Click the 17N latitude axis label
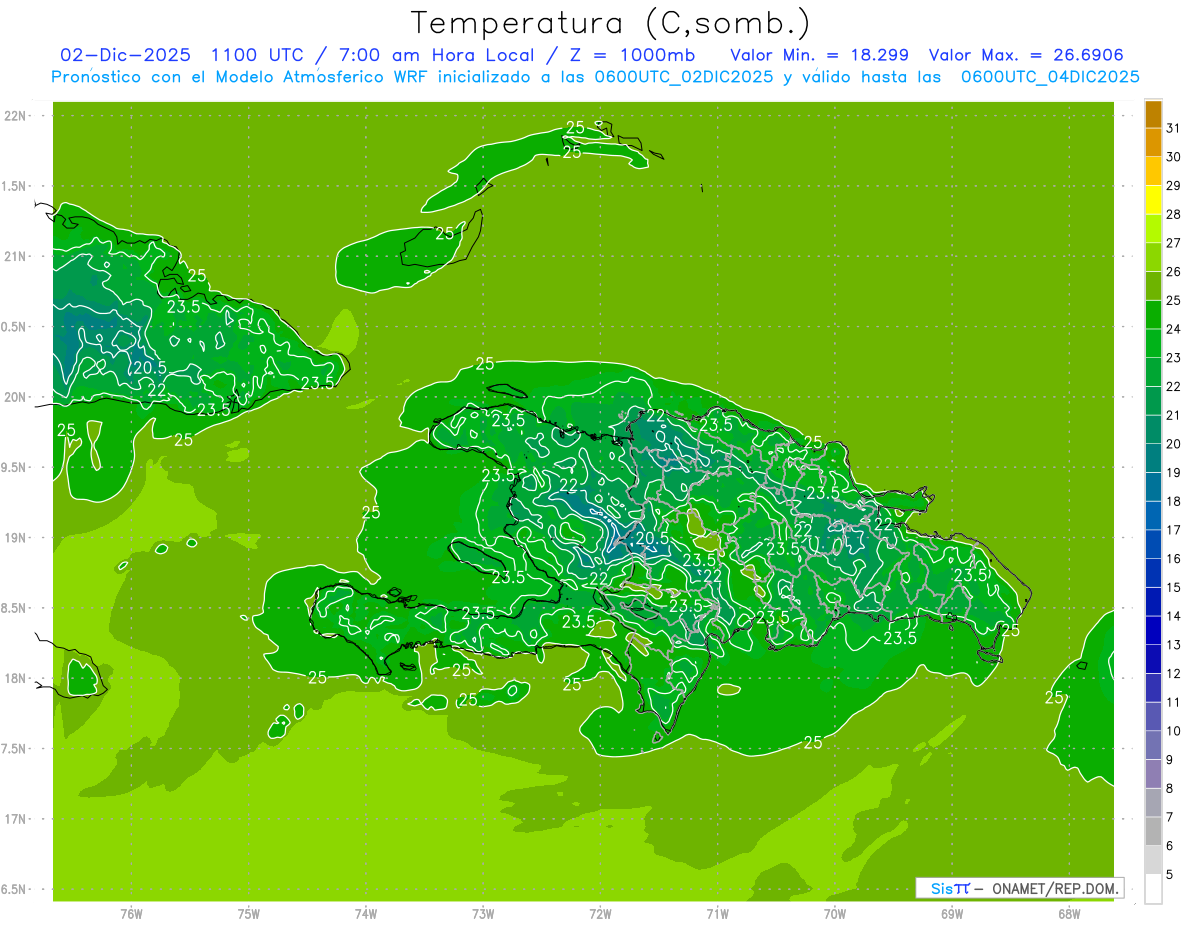Viewport: 1200px width, 927px height. 17,819
